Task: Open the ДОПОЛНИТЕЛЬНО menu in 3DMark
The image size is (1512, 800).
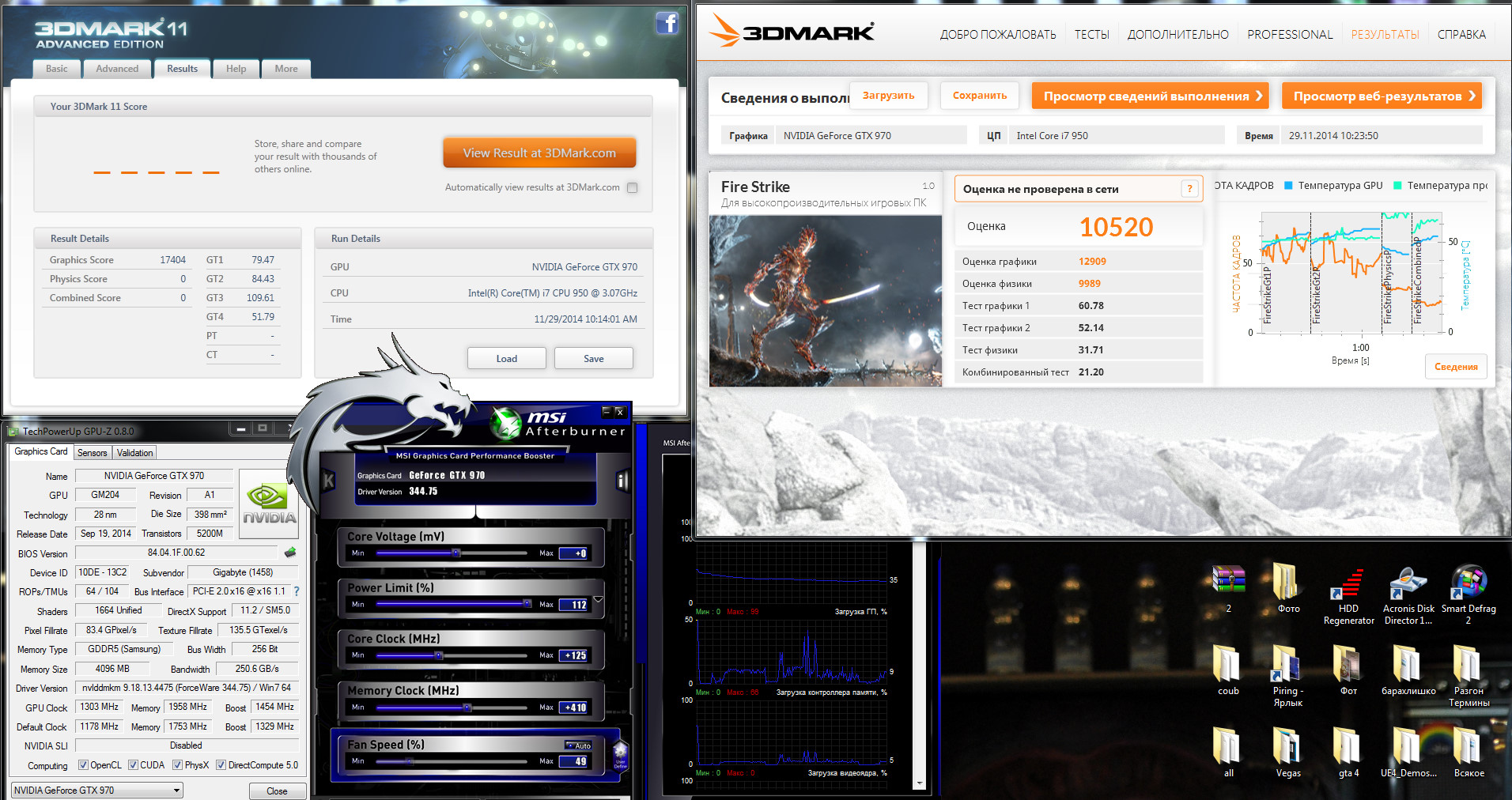Action: pyautogui.click(x=1177, y=35)
